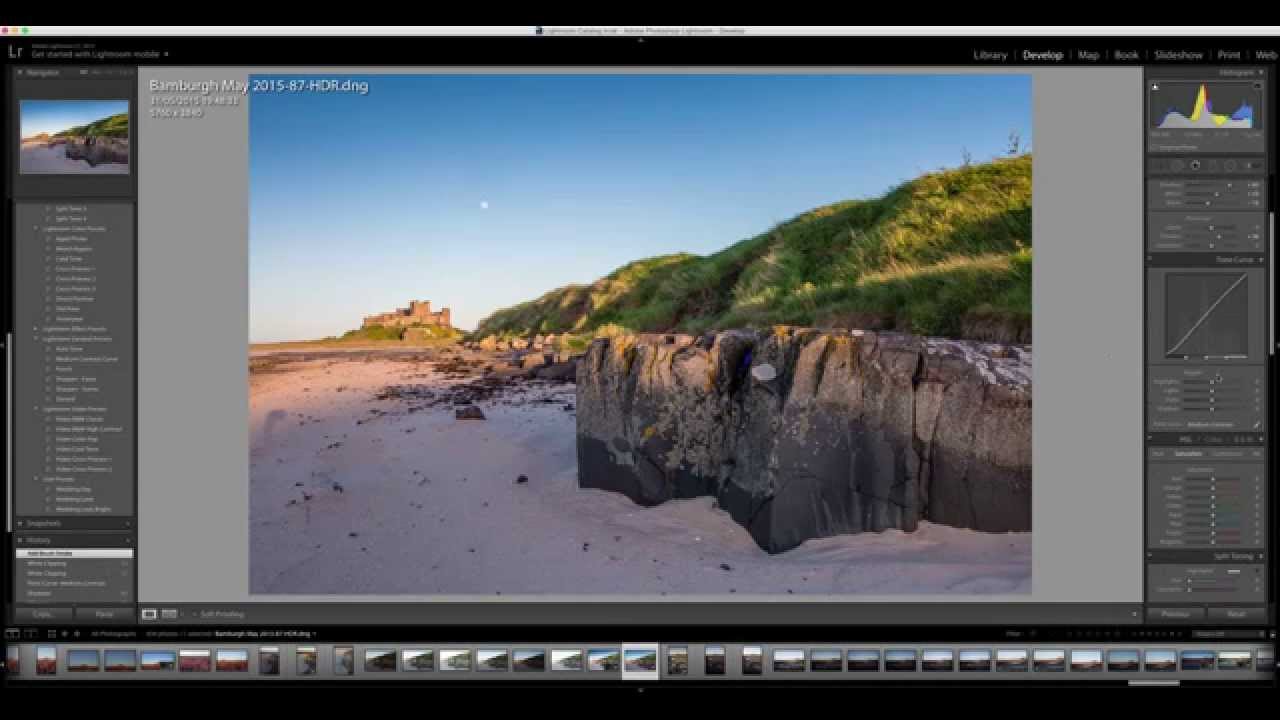Adjust the Split Toning Hue slider
Image resolution: width=1280 pixels, height=720 pixels.
pyautogui.click(x=1215, y=581)
